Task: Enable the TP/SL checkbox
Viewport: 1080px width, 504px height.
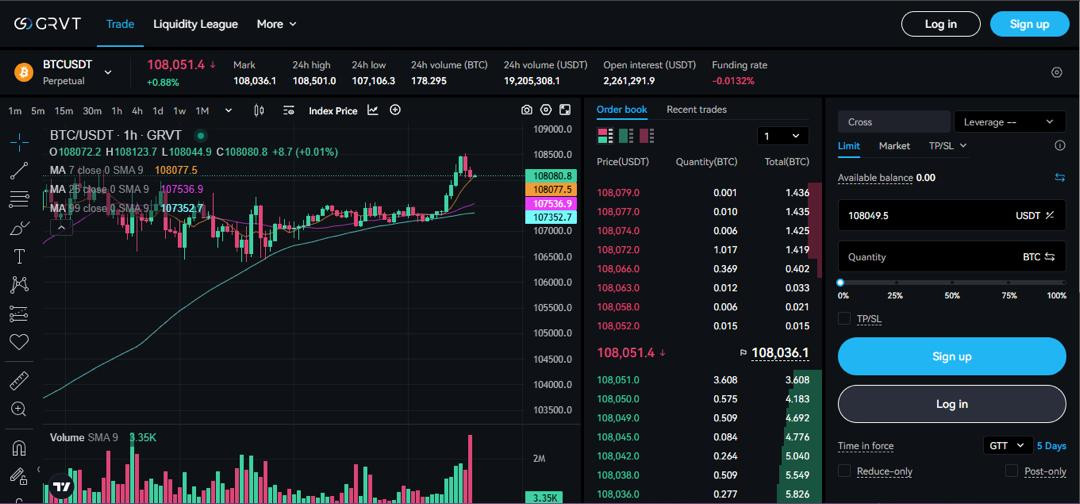Action: click(x=844, y=319)
